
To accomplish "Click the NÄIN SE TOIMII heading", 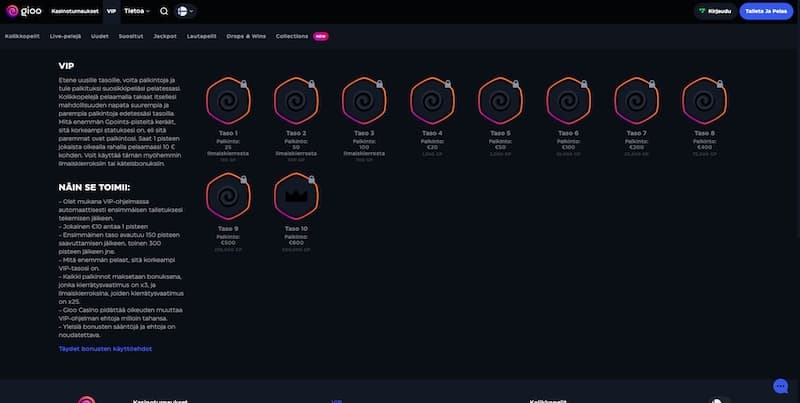I will point(94,187).
